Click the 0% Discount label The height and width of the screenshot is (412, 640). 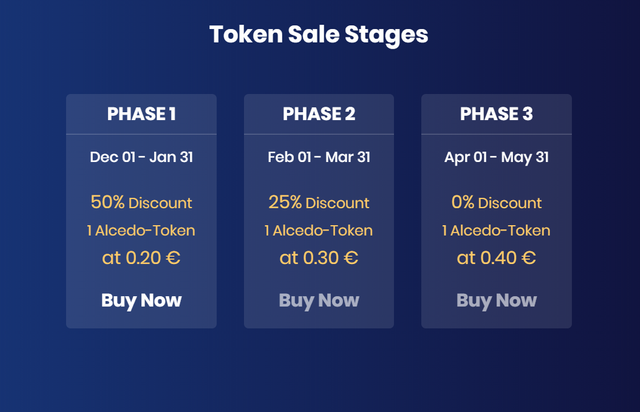(496, 202)
